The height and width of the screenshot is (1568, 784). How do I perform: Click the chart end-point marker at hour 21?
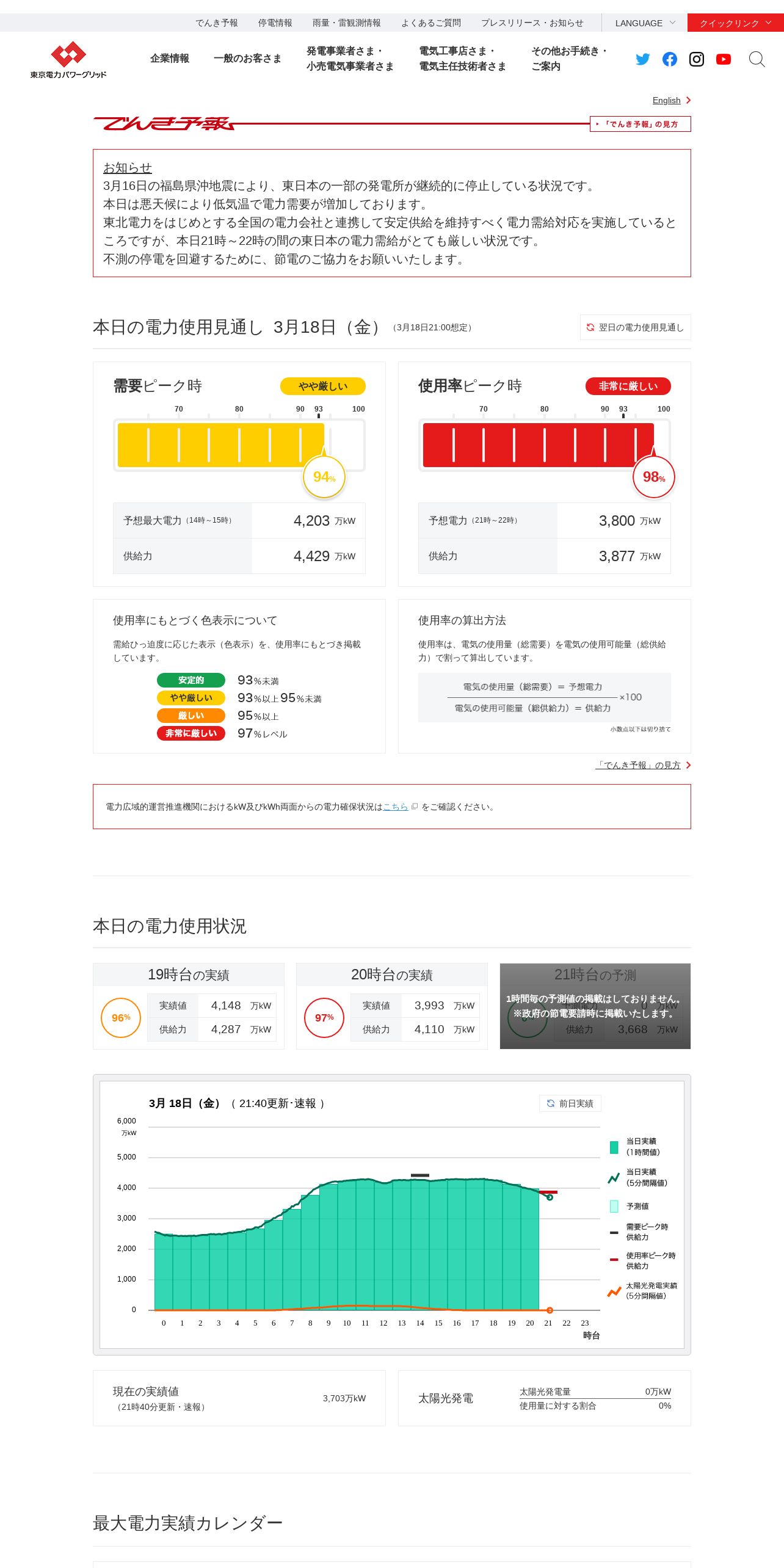[550, 1197]
